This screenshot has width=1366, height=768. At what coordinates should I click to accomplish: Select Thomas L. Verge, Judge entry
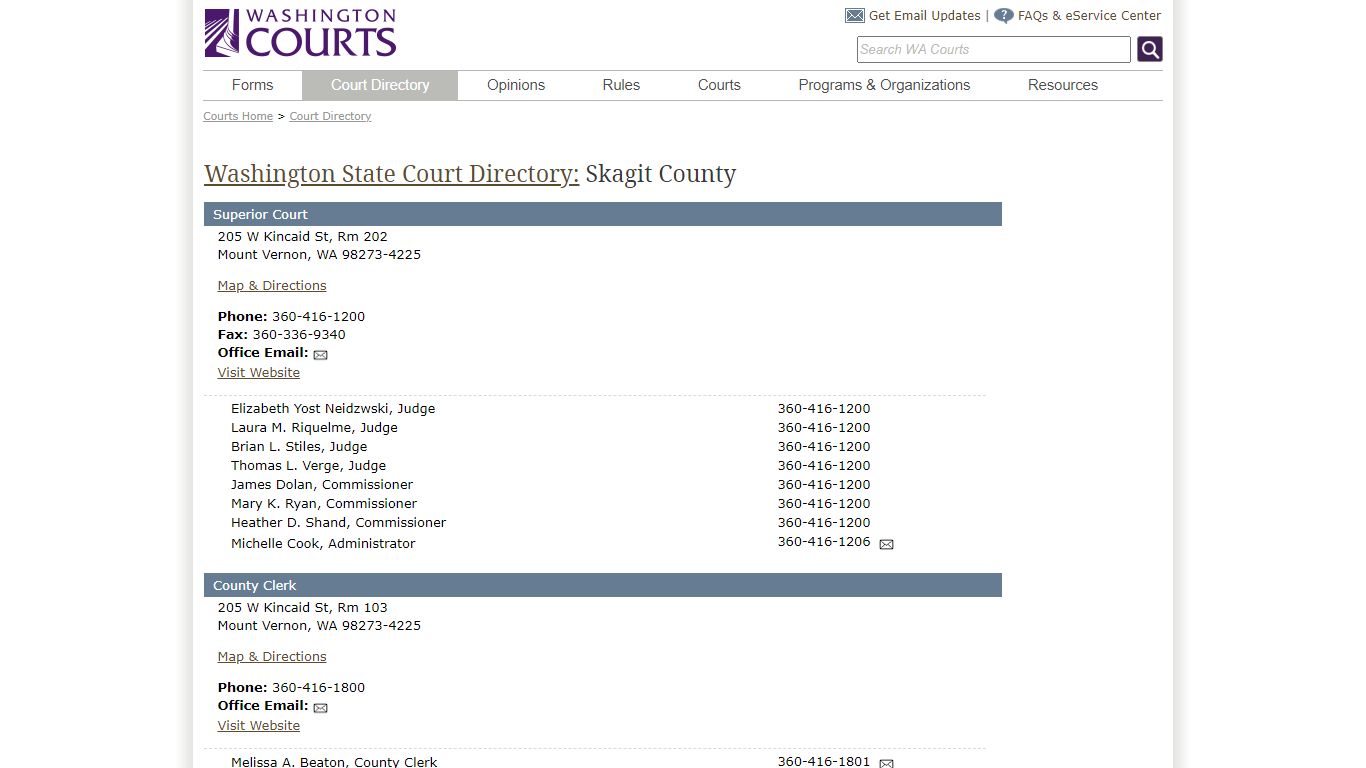308,466
